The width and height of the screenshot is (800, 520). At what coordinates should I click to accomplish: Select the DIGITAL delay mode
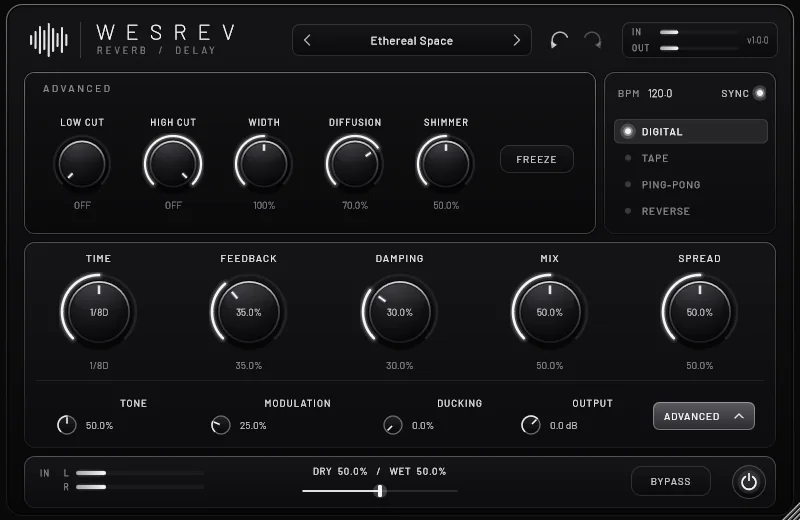[691, 132]
